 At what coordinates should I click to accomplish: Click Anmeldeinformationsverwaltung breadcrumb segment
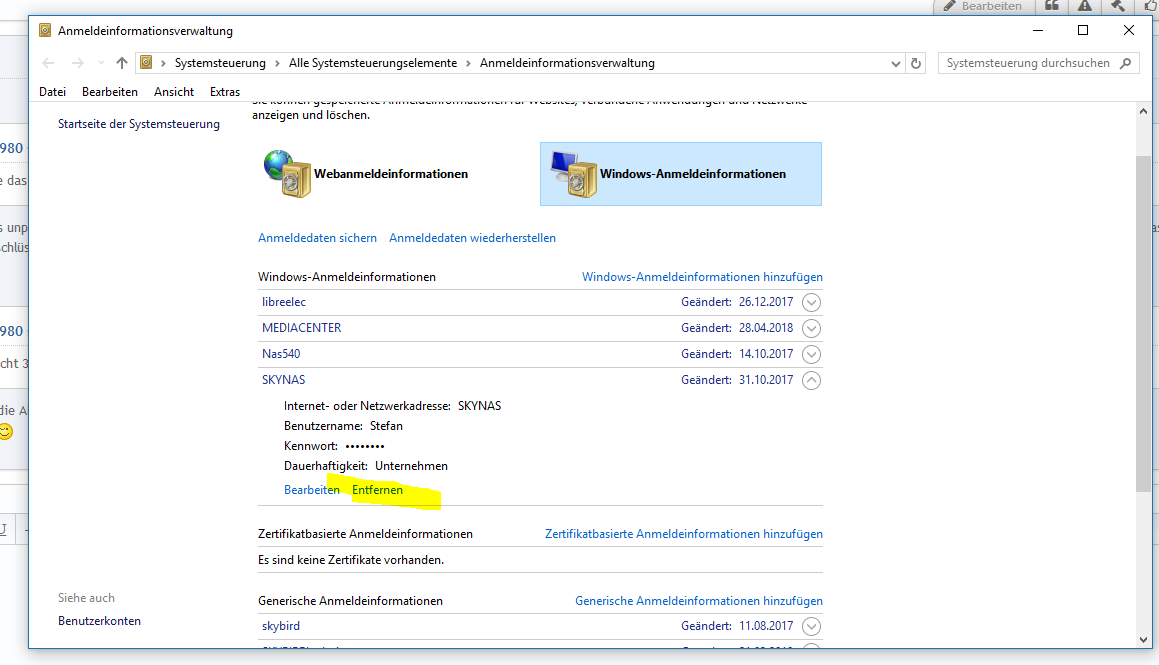point(568,64)
